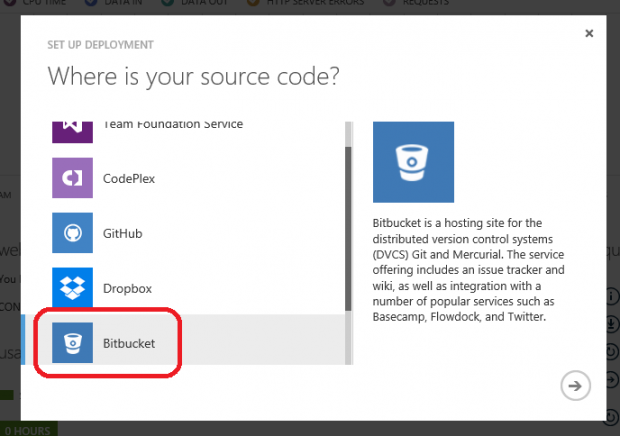Go to next step with arrow button
620x436 pixels.
coord(575,385)
